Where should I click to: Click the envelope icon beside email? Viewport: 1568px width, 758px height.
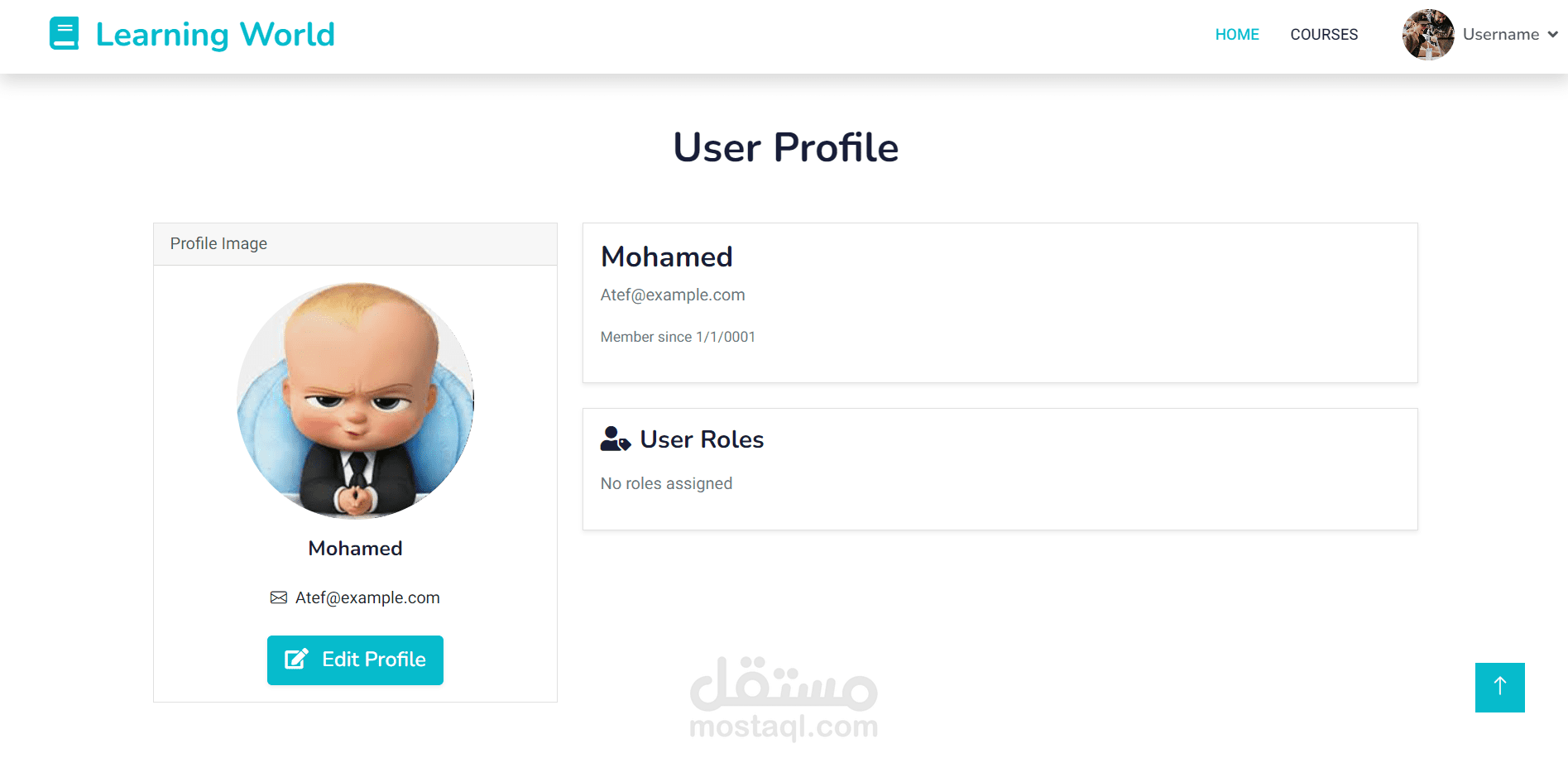[x=279, y=597]
